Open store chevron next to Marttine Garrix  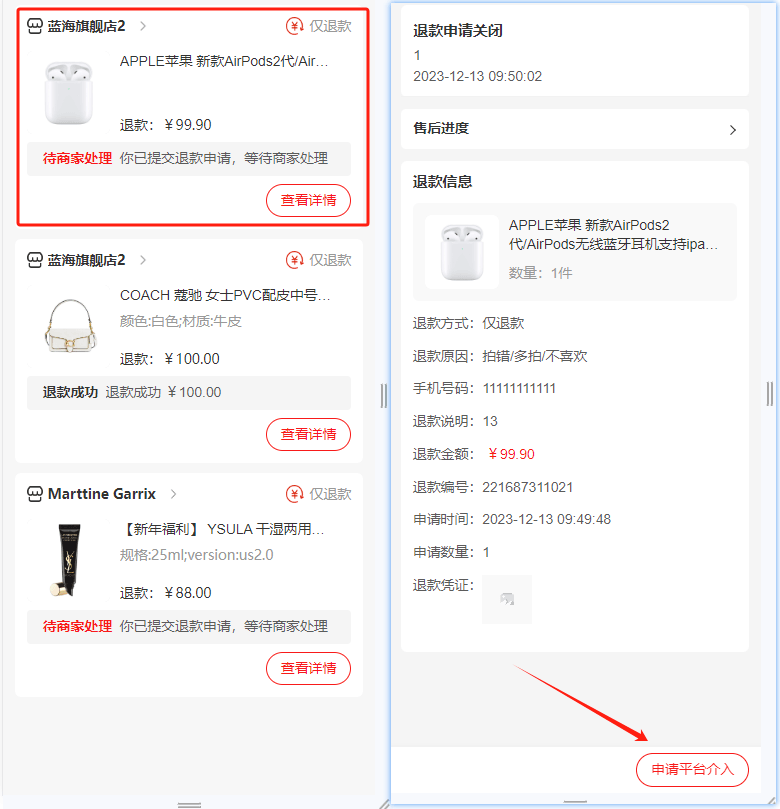coord(173,494)
